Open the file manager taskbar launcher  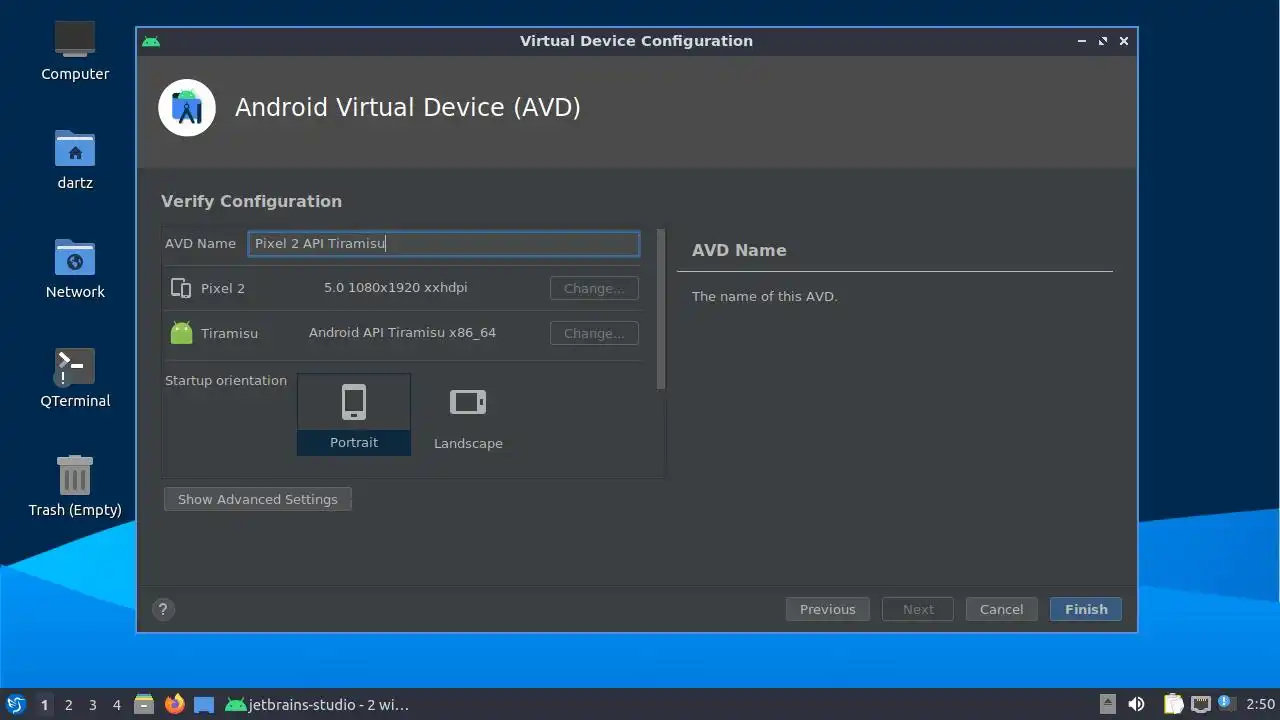(x=144, y=705)
